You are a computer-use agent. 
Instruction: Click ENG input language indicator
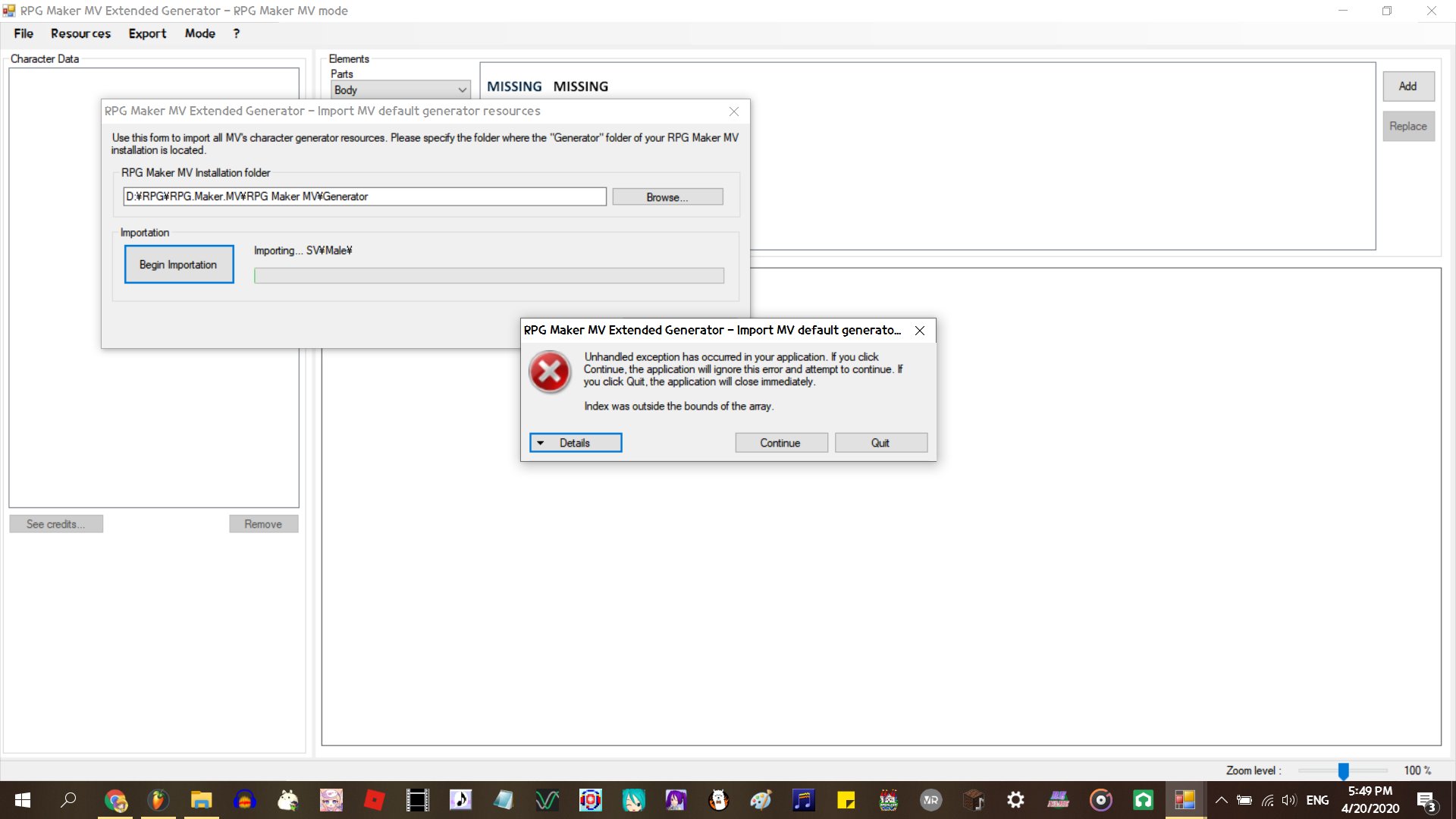[1317, 800]
